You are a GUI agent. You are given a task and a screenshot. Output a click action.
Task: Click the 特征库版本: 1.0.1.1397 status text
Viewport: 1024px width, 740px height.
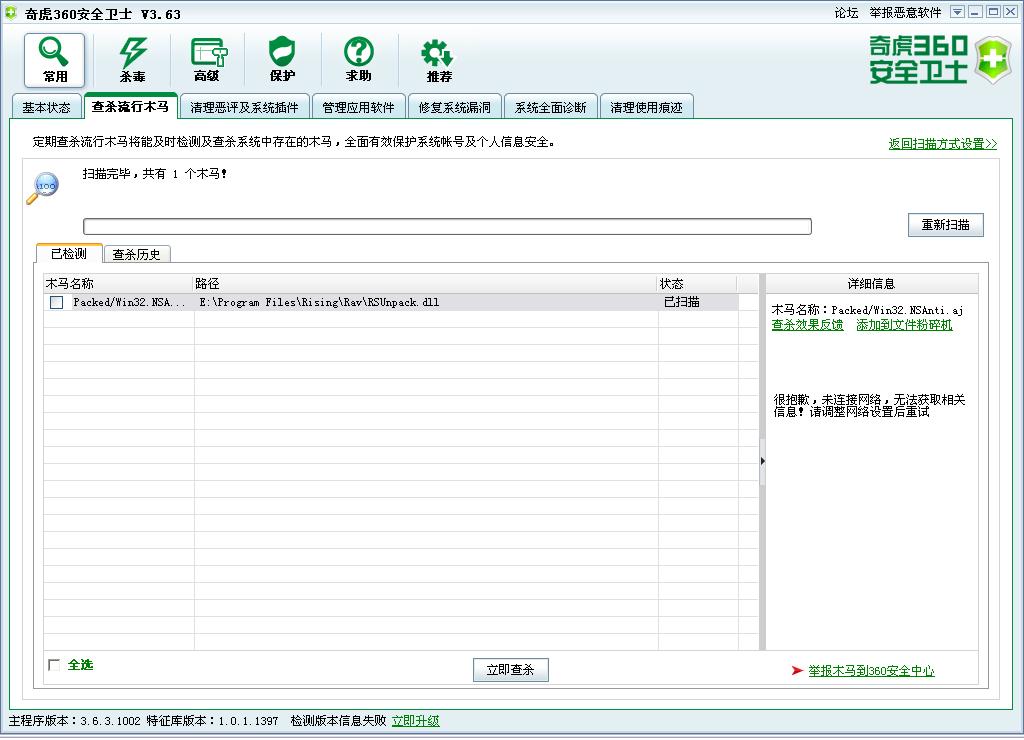212,720
